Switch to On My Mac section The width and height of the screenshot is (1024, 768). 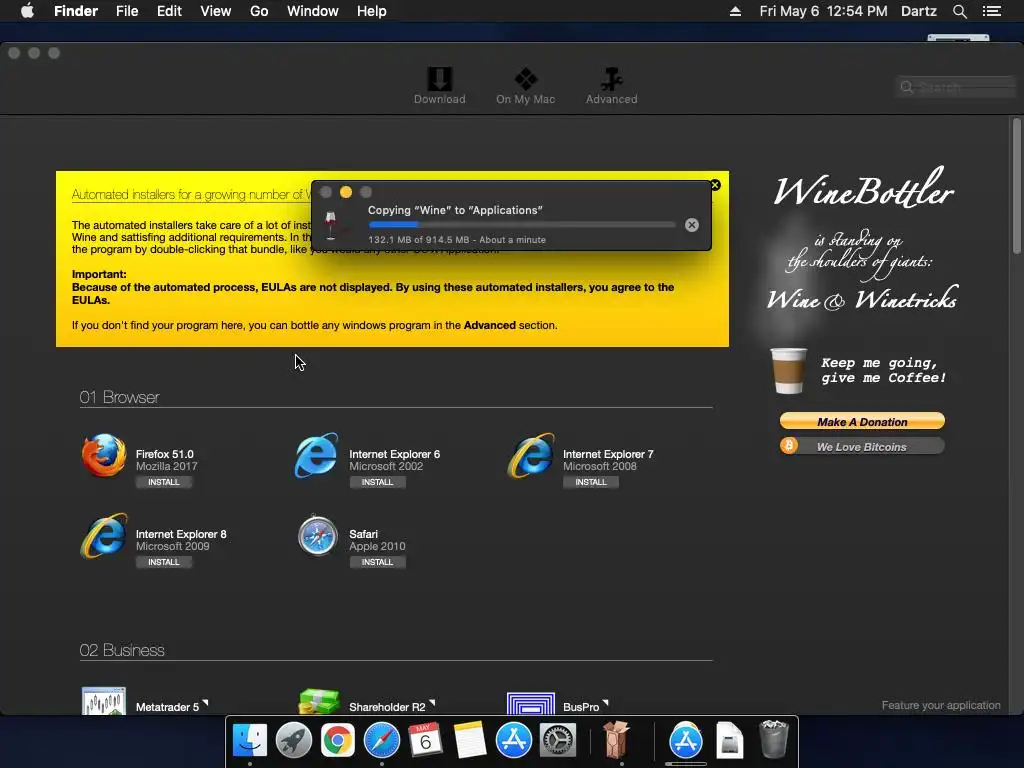[x=526, y=86]
